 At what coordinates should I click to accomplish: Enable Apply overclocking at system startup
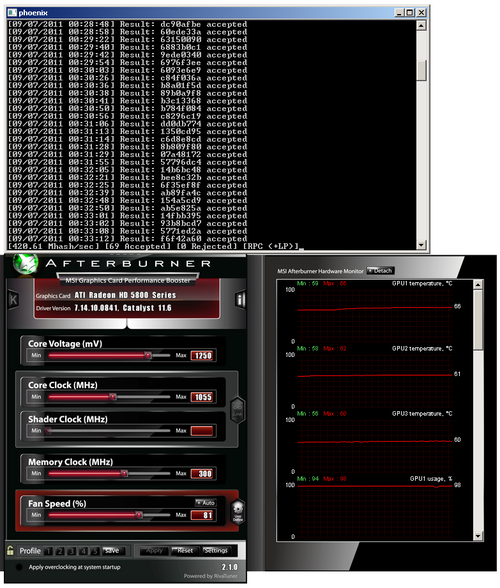[x=19, y=567]
